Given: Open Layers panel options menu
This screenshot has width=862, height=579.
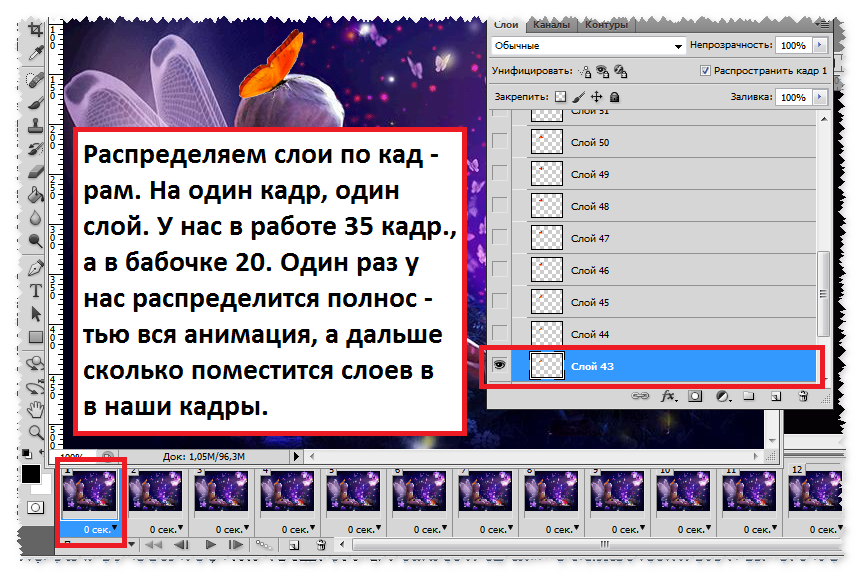Looking at the screenshot, I should 824,24.
